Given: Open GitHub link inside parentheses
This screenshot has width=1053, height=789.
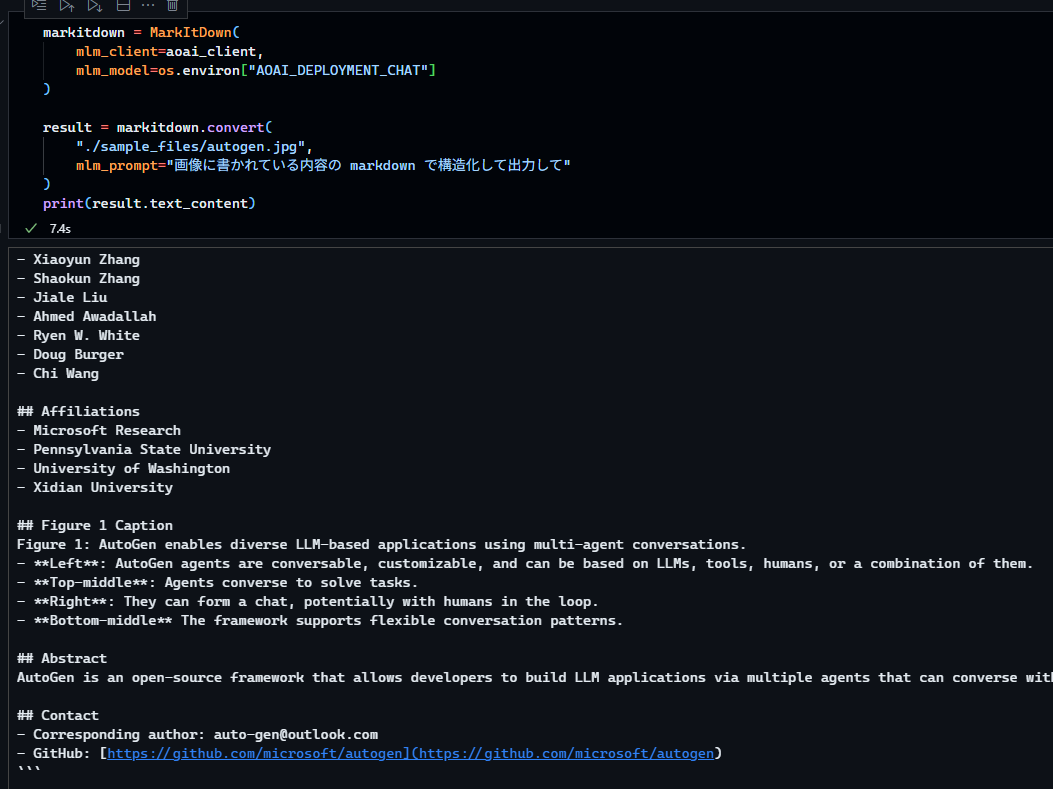Looking at the screenshot, I should click(x=565, y=753).
